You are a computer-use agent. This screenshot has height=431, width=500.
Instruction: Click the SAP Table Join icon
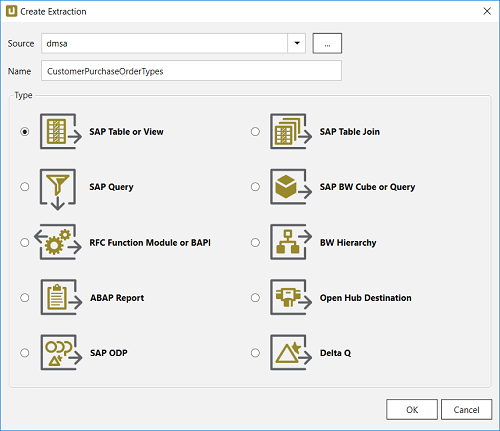(x=291, y=131)
